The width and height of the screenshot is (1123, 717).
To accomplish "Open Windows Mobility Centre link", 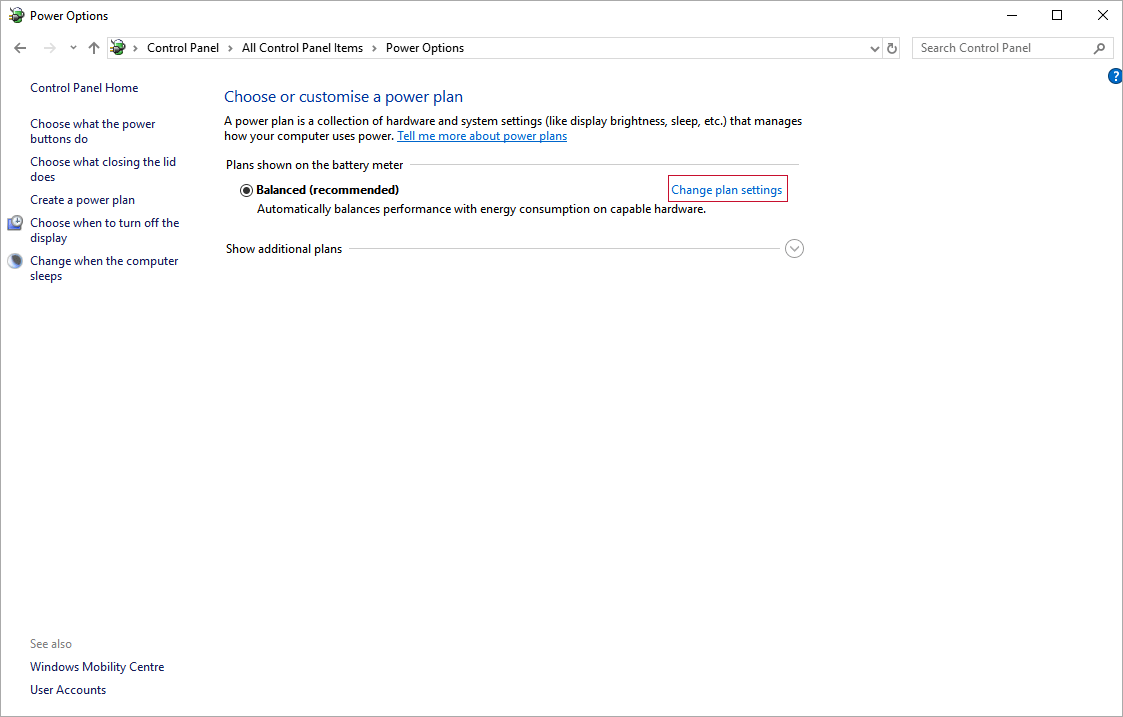I will tap(97, 667).
